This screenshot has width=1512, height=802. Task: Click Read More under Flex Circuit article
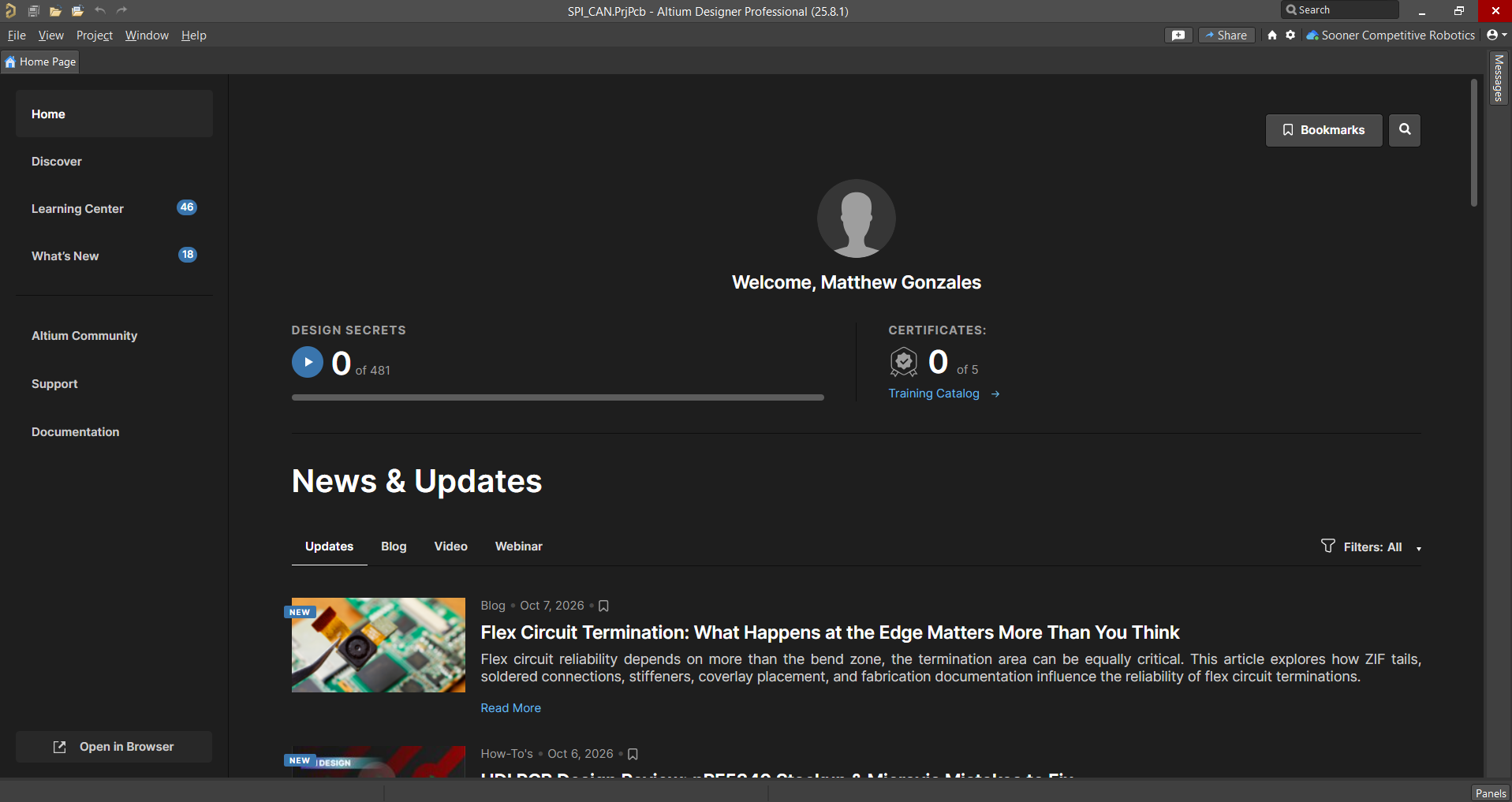[511, 708]
